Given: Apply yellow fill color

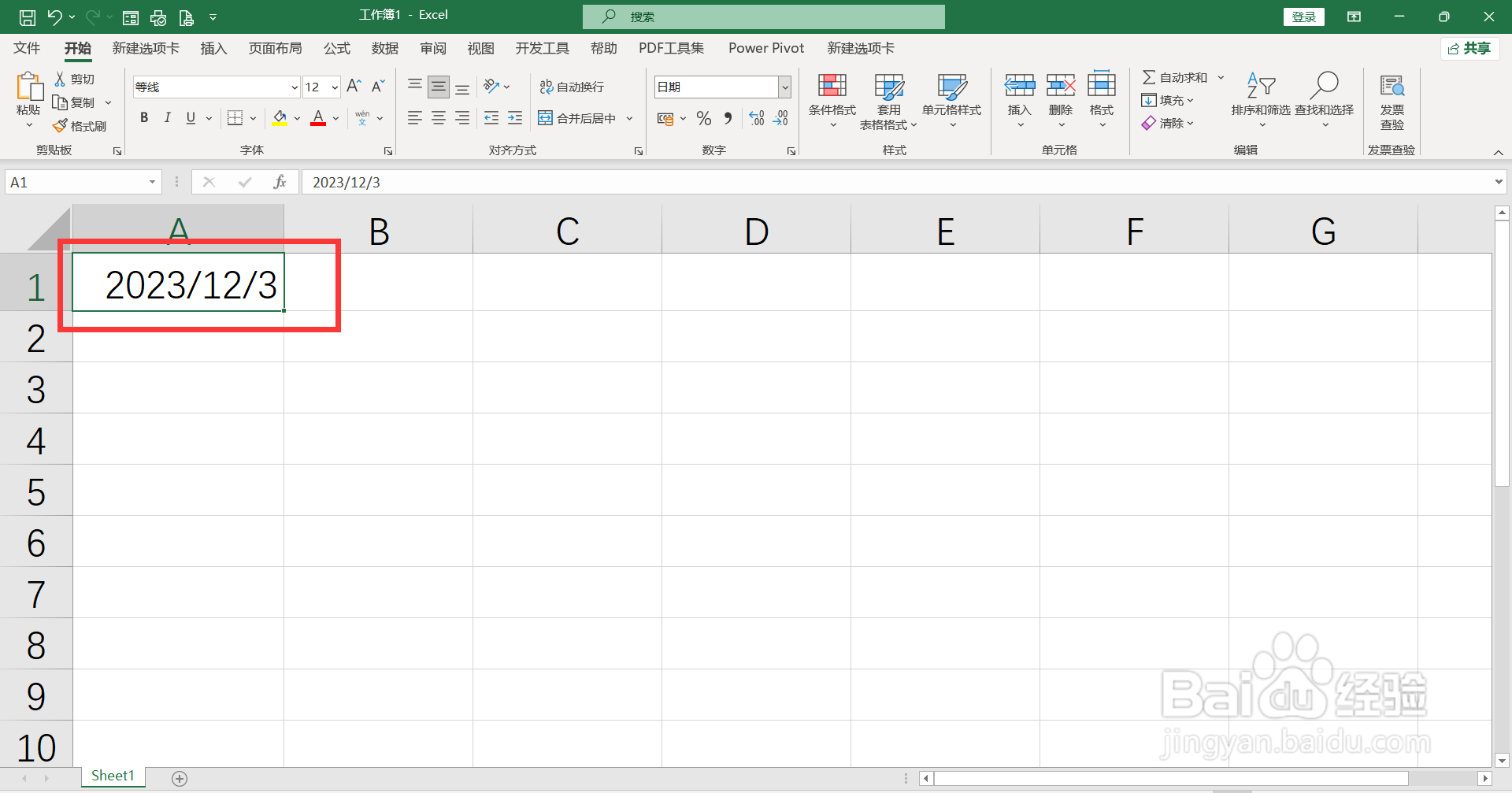Looking at the screenshot, I should tap(280, 118).
